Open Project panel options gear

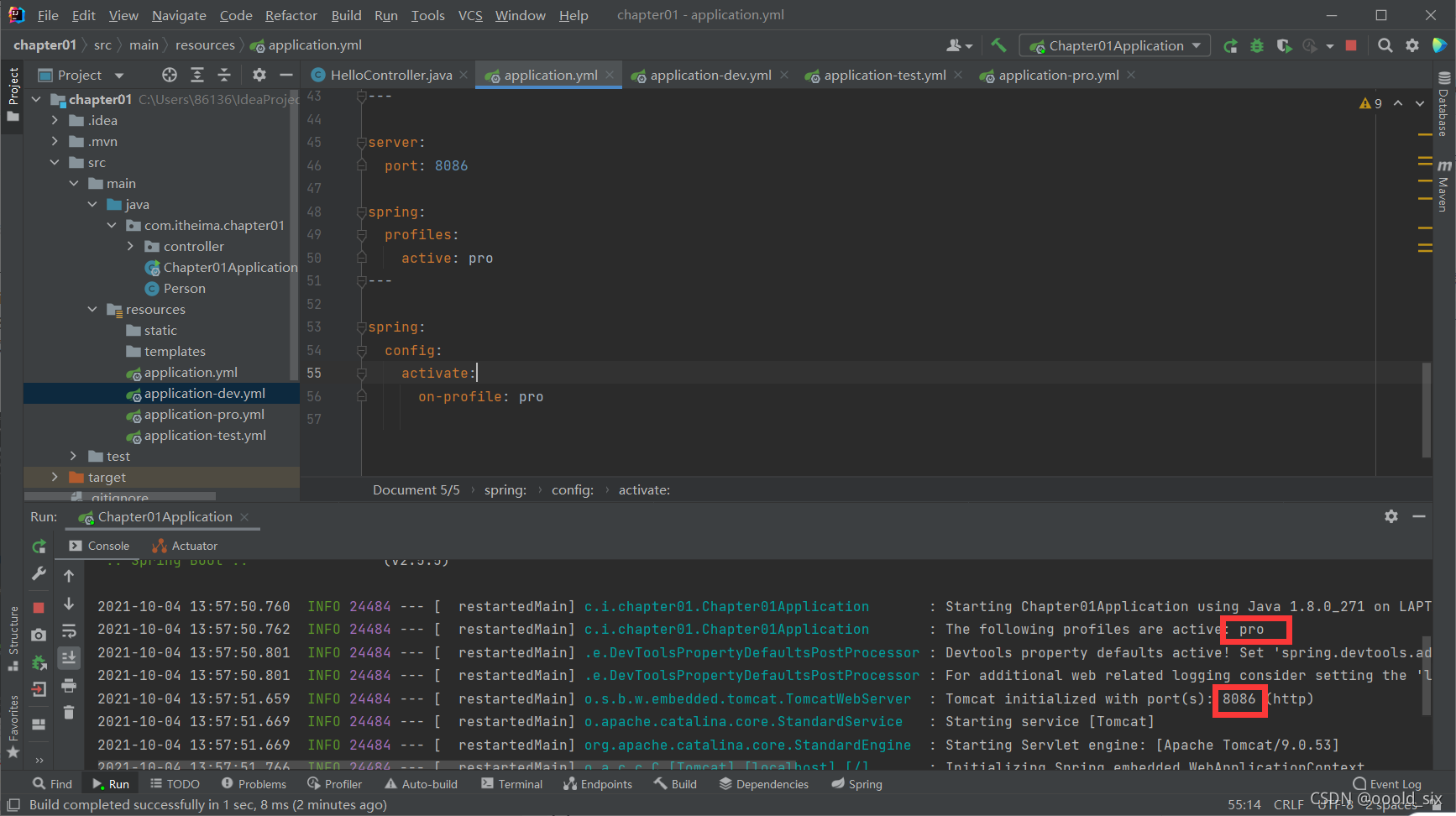click(x=259, y=75)
